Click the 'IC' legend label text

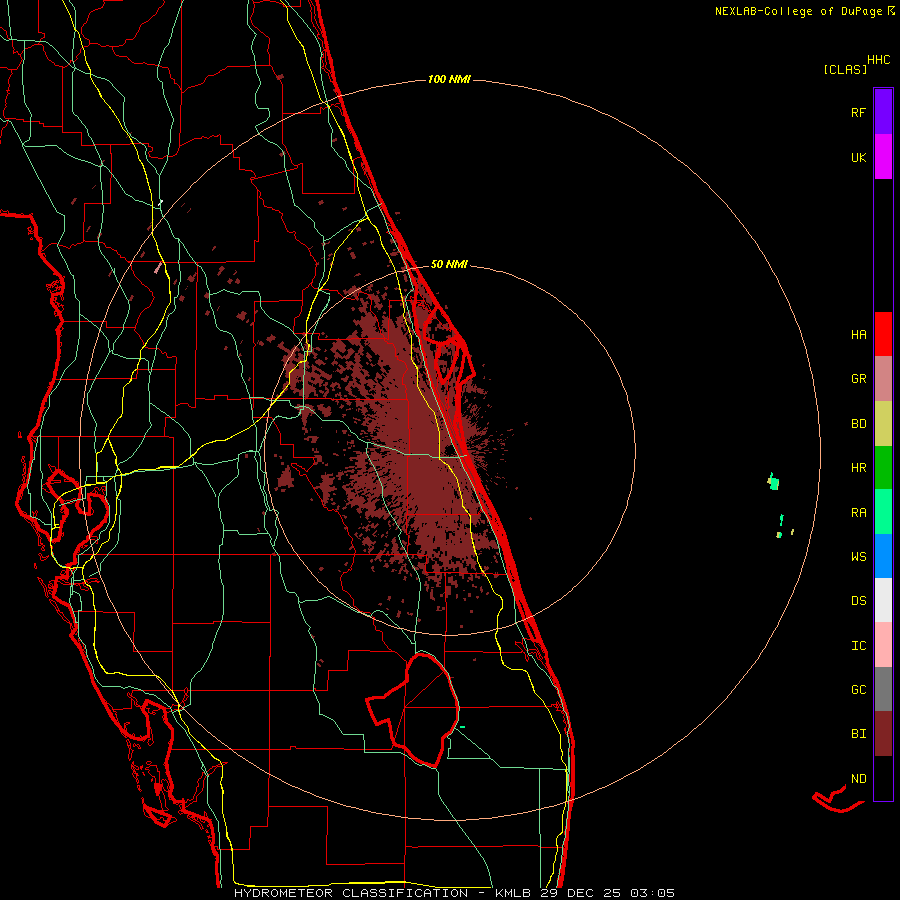[858, 646]
